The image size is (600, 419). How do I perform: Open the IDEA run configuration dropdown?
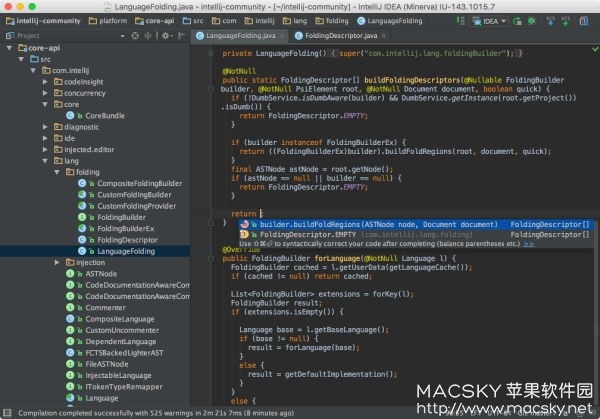(x=489, y=21)
